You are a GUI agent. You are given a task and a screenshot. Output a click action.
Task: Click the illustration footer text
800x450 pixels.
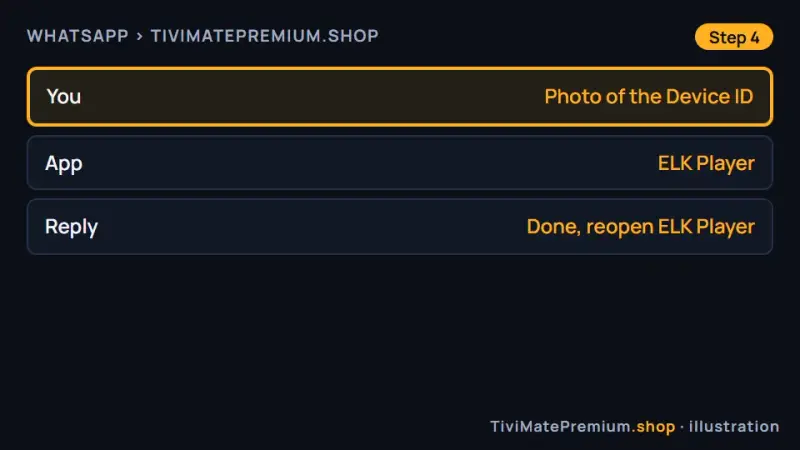point(734,427)
